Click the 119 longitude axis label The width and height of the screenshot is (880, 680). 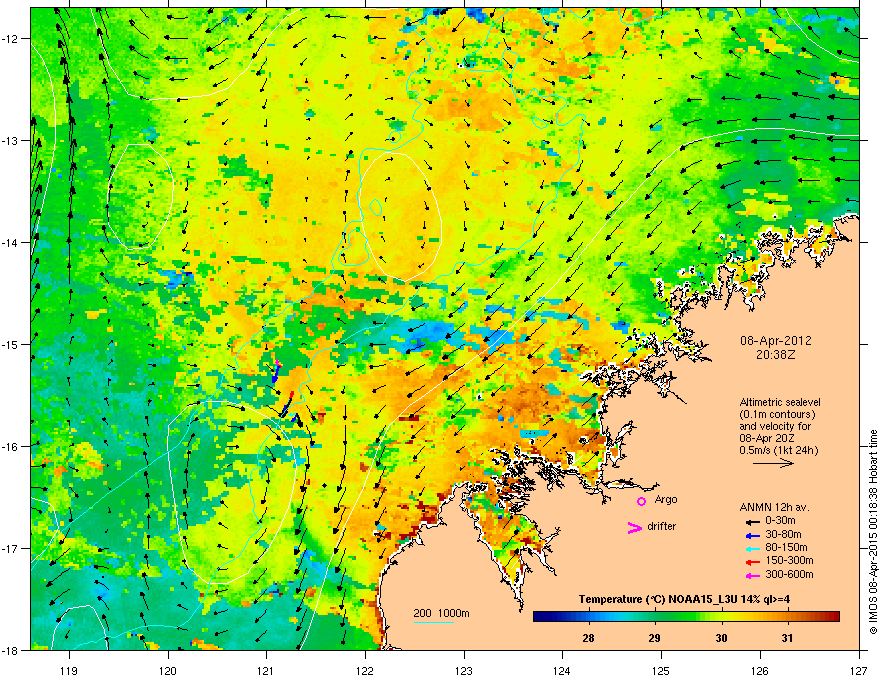coord(69,670)
